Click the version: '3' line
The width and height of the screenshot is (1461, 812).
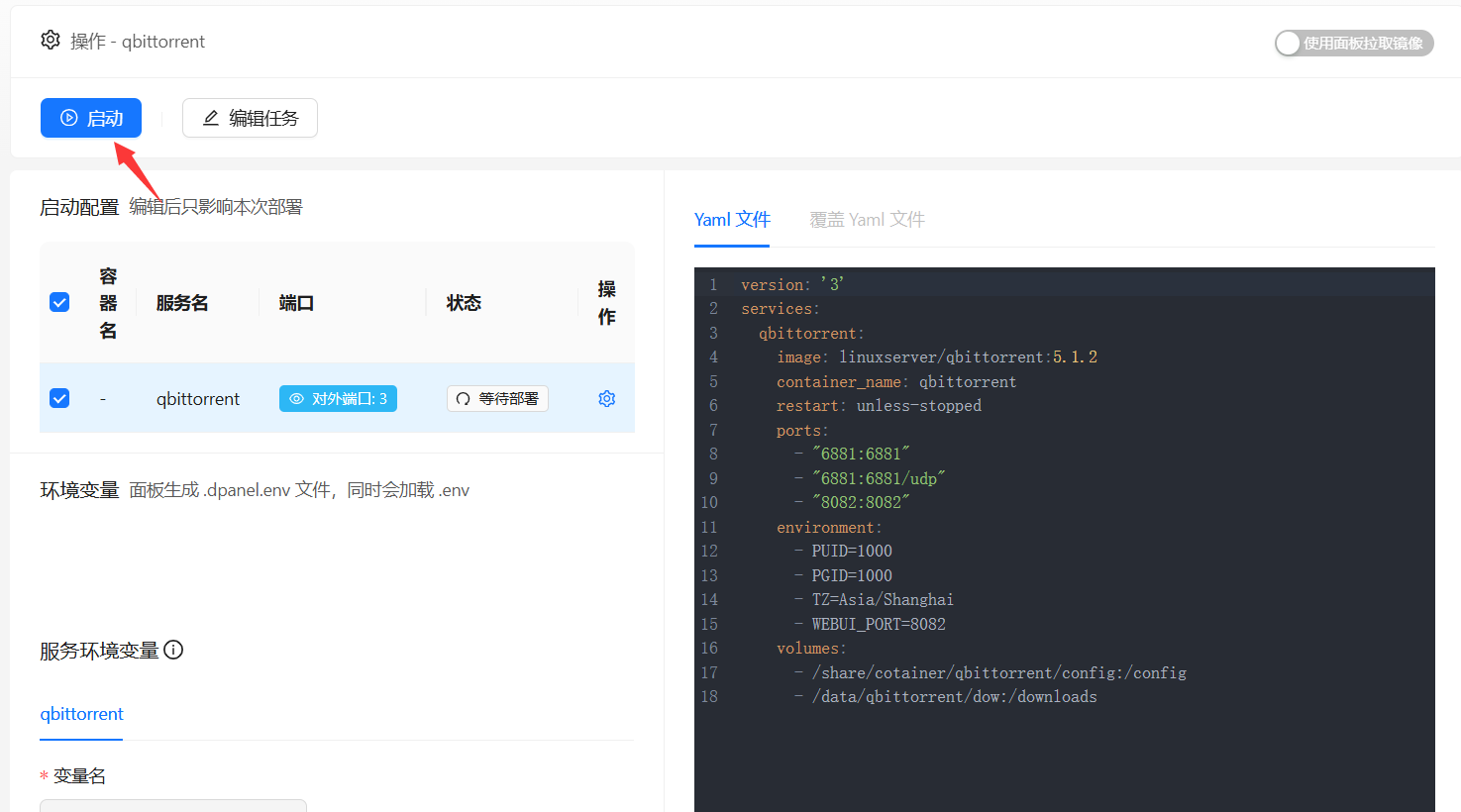(x=792, y=284)
